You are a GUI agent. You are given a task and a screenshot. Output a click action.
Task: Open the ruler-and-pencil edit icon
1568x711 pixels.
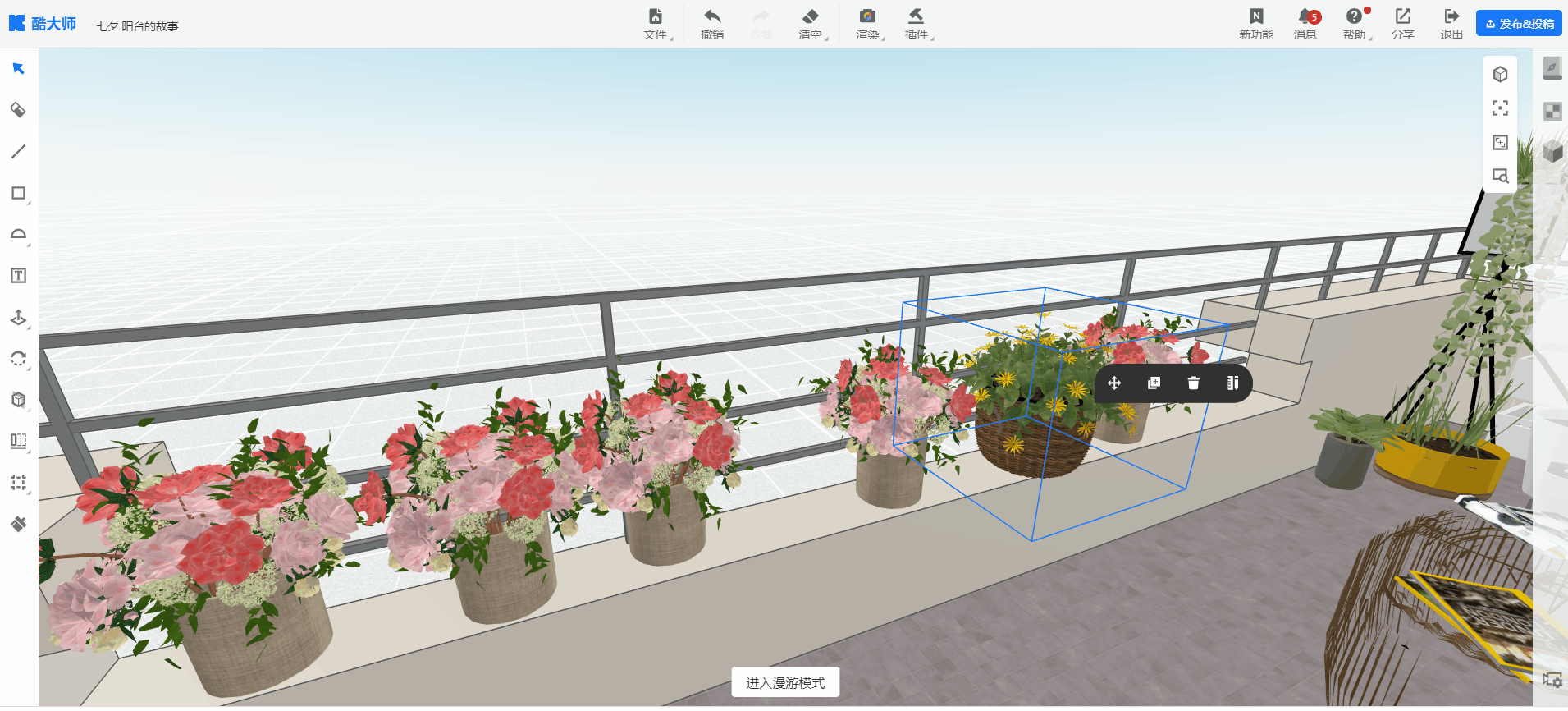pos(1232,383)
